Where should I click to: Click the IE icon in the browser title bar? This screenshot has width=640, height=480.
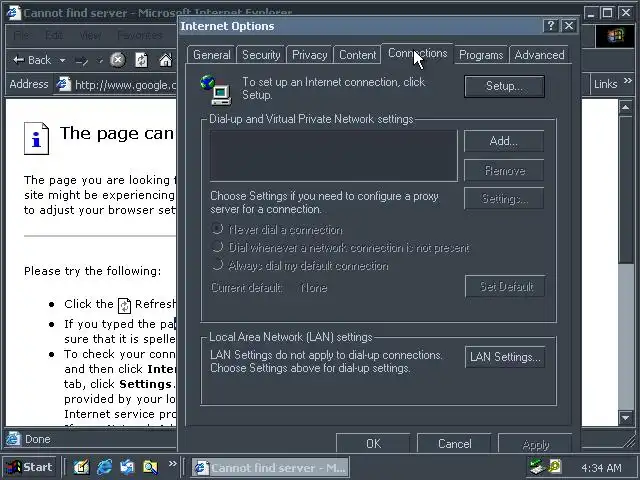click(13, 12)
